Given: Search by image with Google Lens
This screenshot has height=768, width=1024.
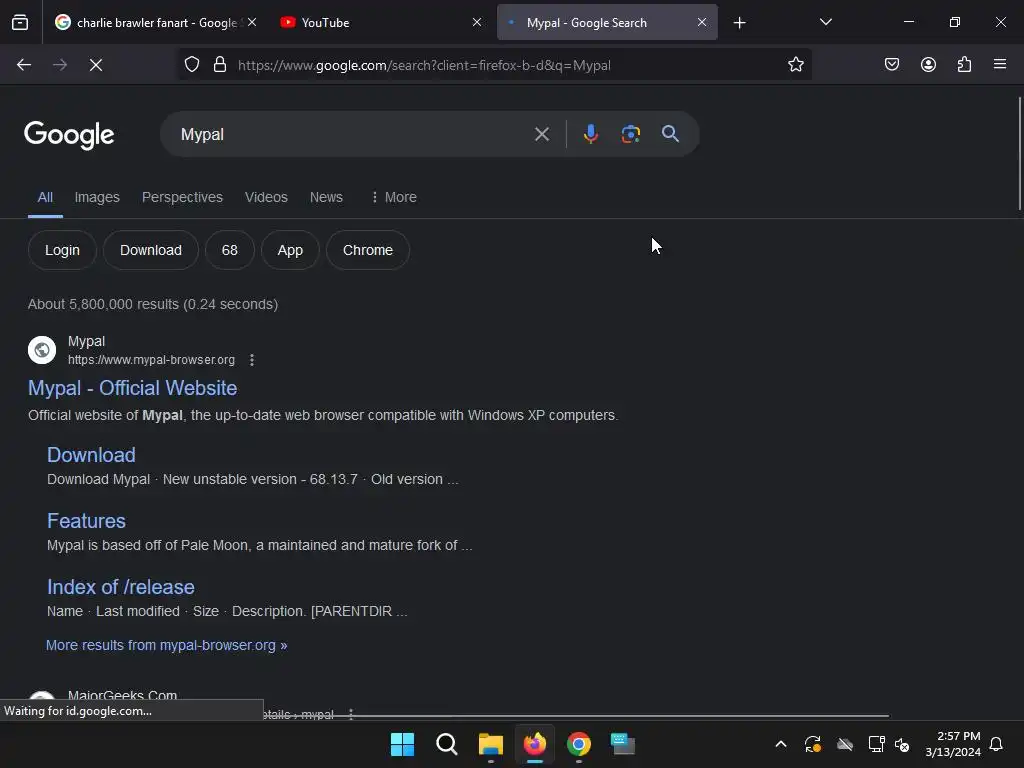Looking at the screenshot, I should [x=630, y=134].
